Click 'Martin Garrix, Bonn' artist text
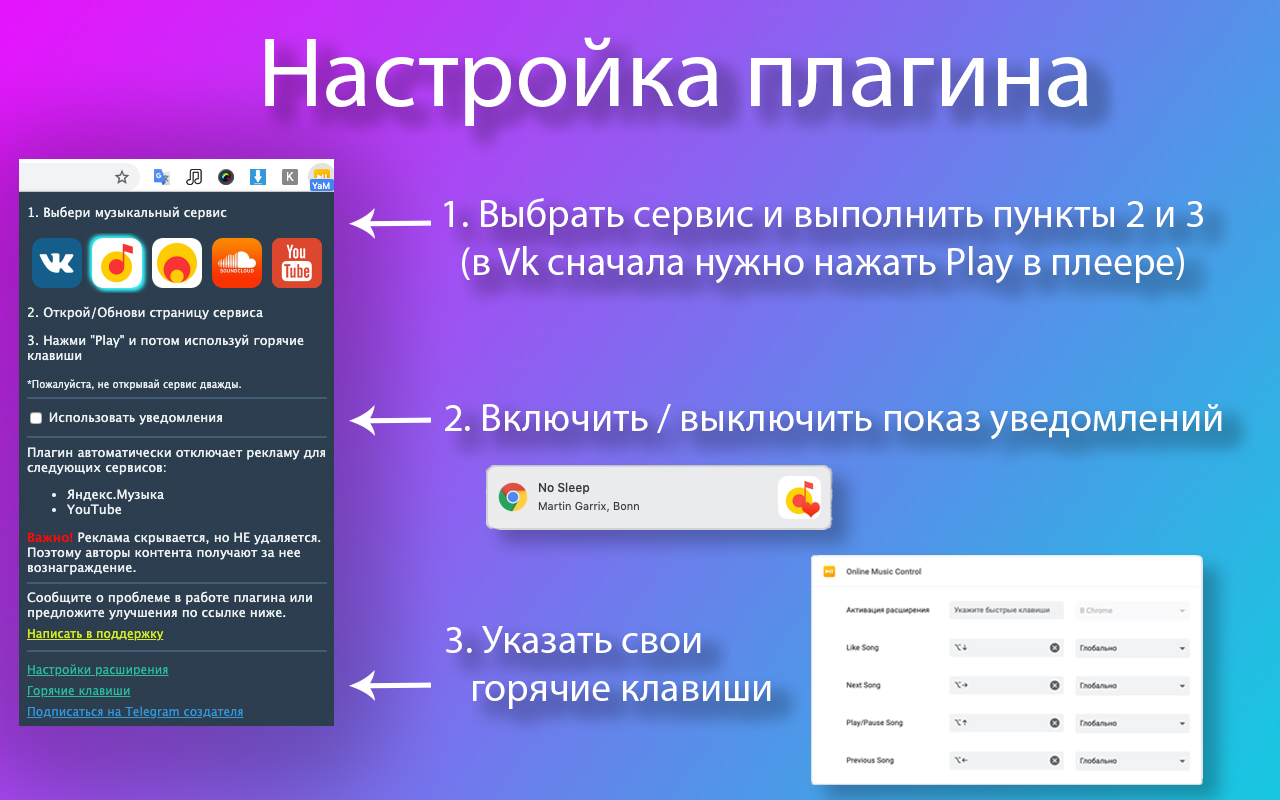Screen dimensions: 1280x800 click(589, 506)
